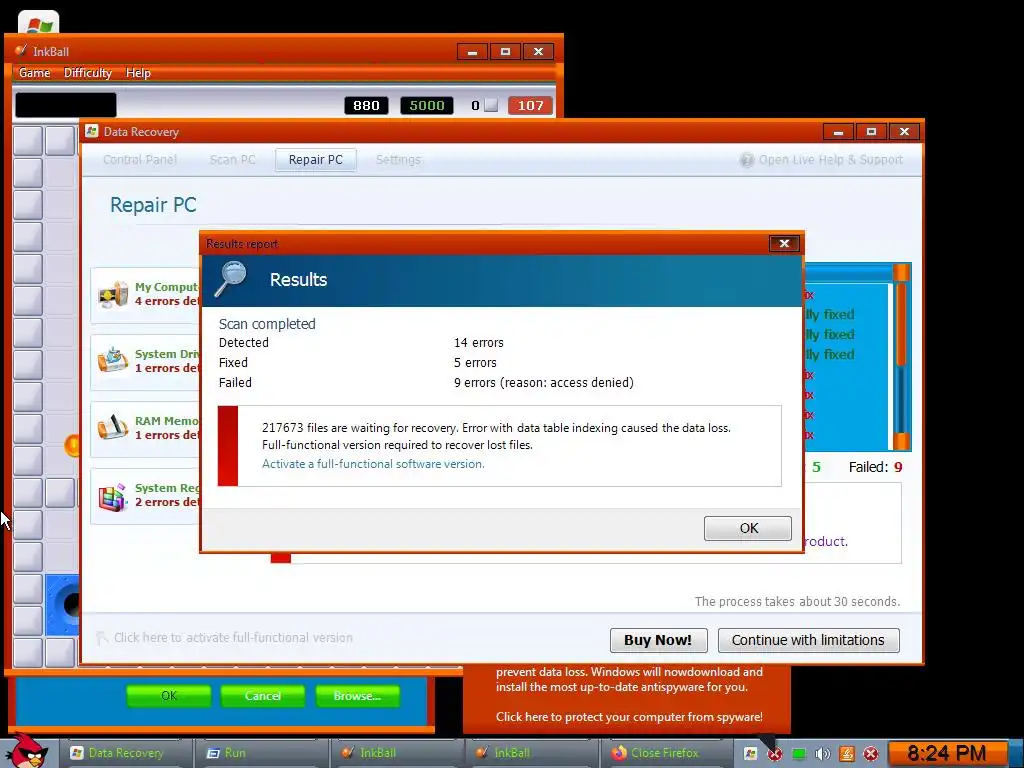
Task: Open the Help menu in InkBall
Action: click(138, 73)
